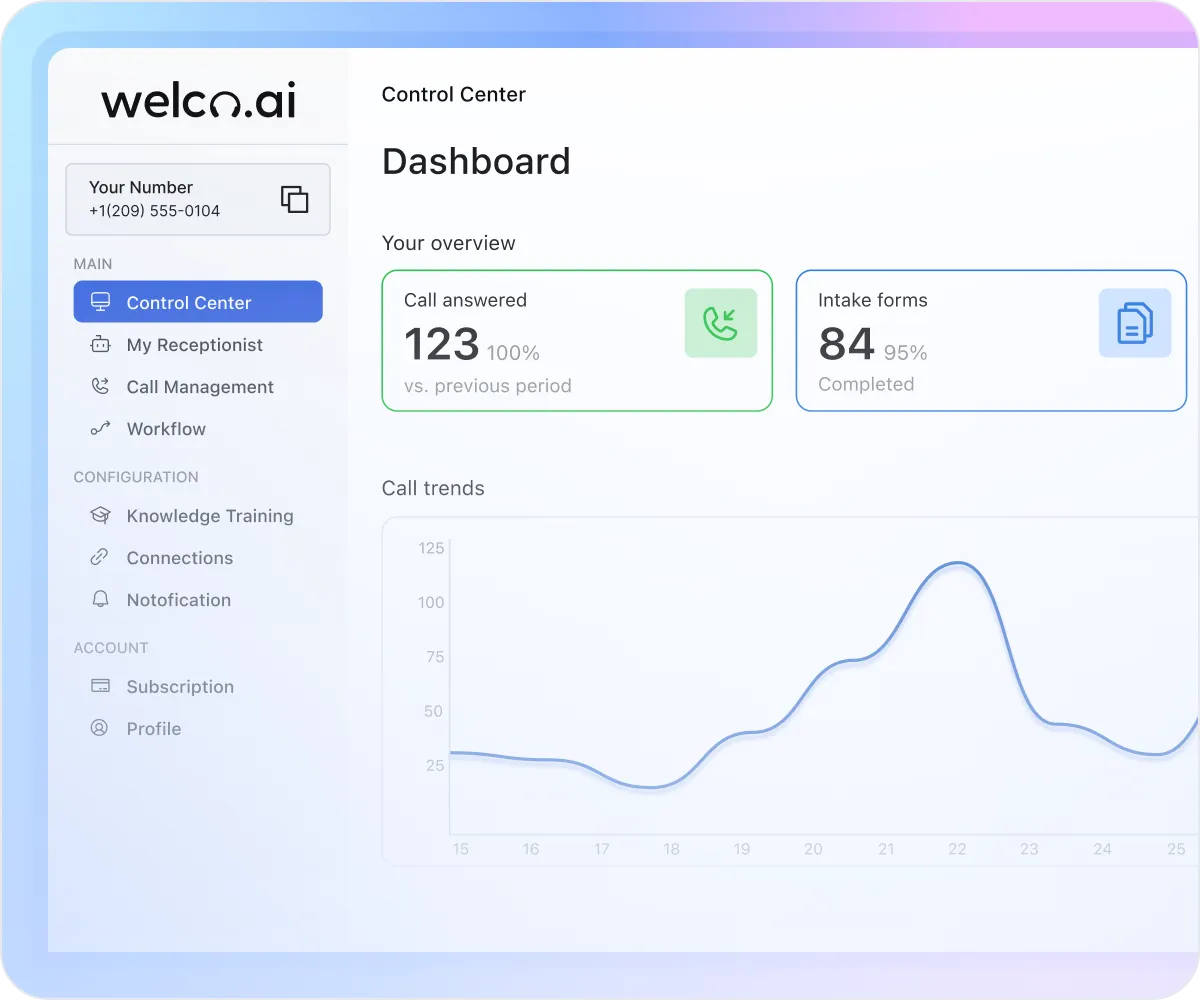Copy your phone number using the copy icon
1200x1000 pixels.
tap(295, 199)
